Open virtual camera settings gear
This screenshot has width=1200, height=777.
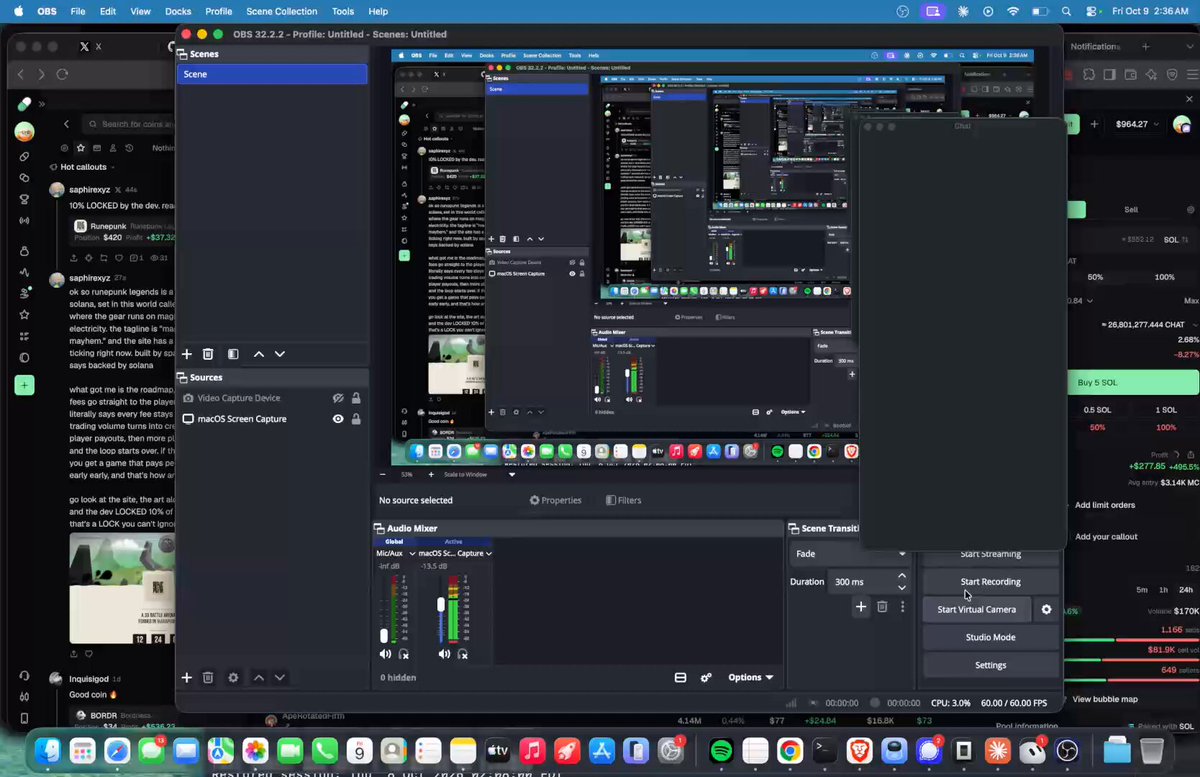(x=1047, y=609)
